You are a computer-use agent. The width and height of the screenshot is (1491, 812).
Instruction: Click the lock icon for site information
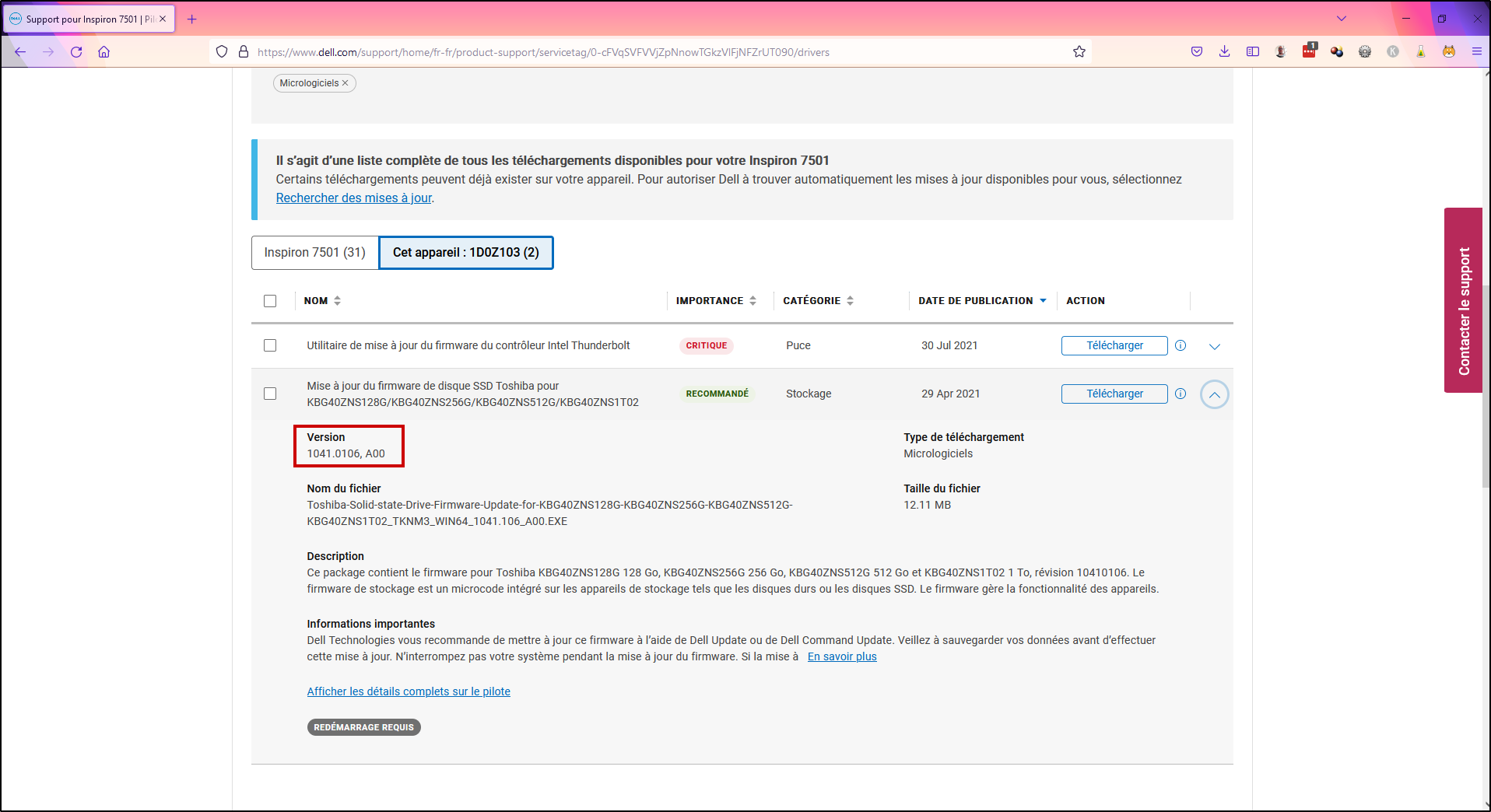coord(244,52)
